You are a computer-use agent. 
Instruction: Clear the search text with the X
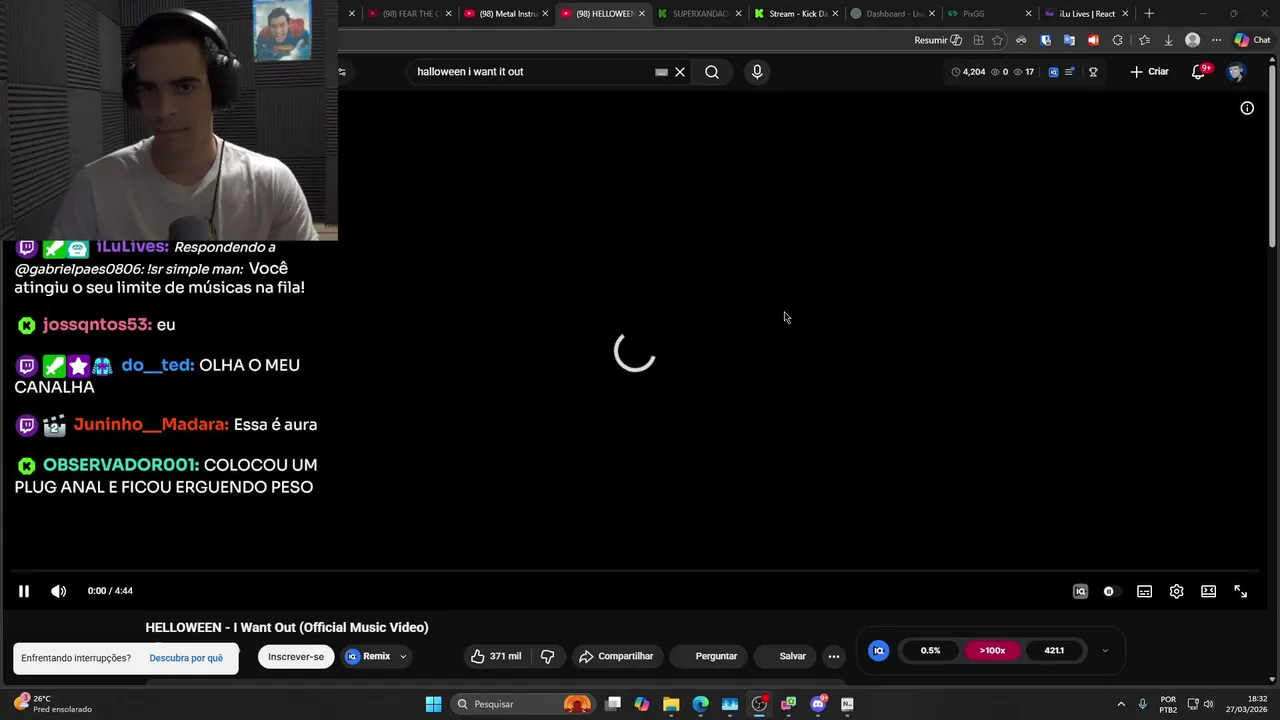[x=680, y=72]
